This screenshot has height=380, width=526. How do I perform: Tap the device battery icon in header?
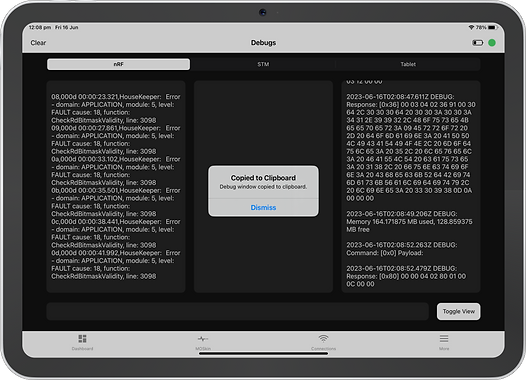pyautogui.click(x=478, y=43)
